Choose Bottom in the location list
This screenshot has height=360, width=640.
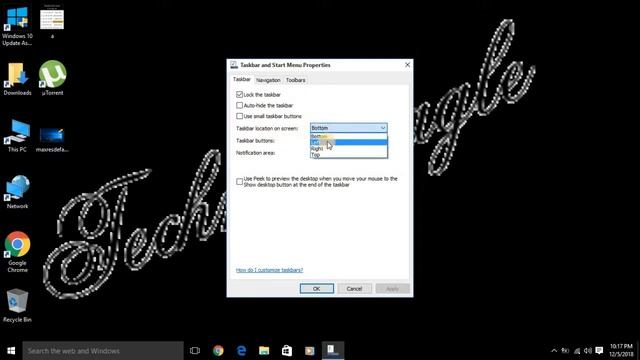pyautogui.click(x=349, y=136)
